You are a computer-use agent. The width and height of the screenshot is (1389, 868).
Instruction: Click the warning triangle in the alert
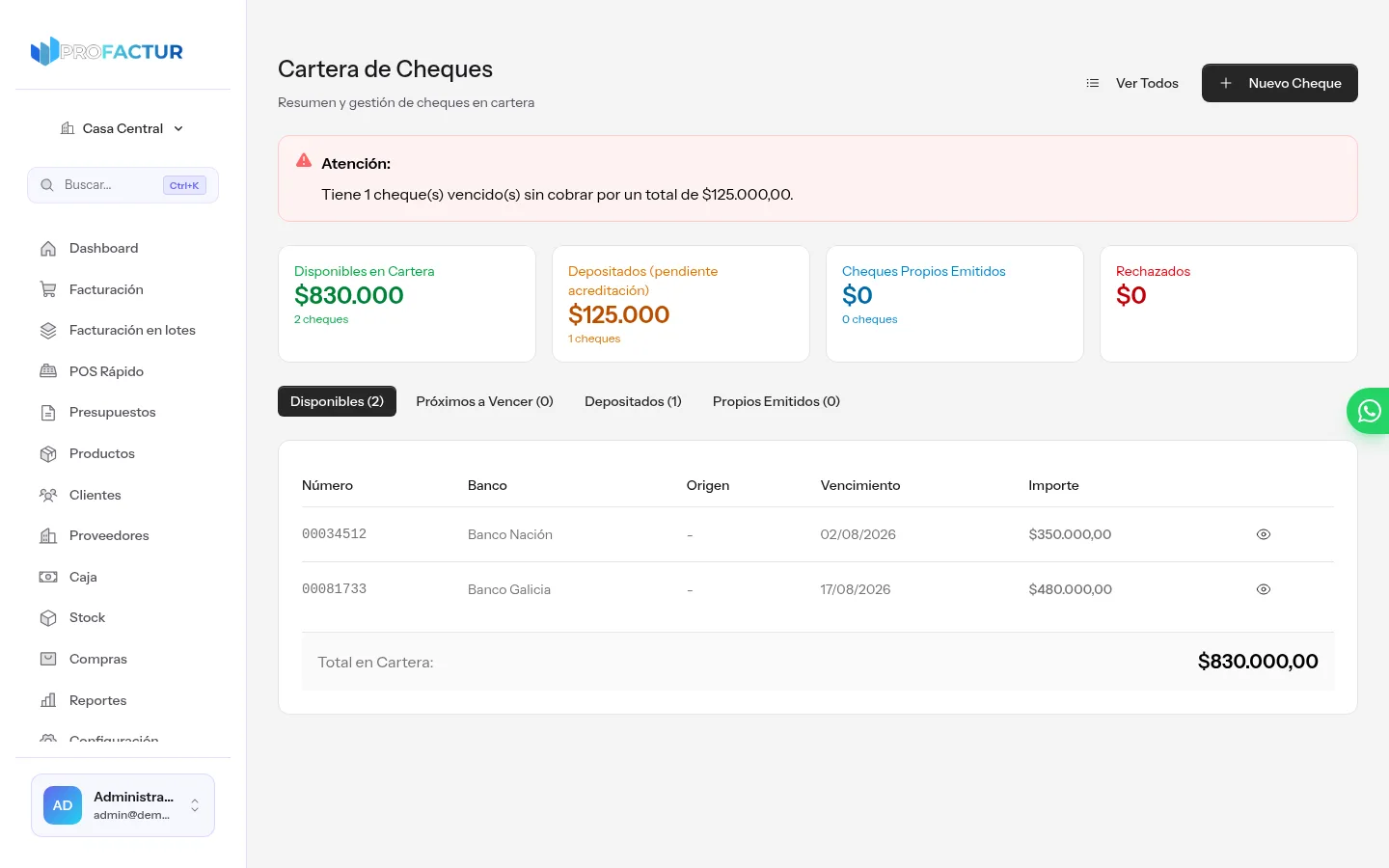tap(304, 160)
